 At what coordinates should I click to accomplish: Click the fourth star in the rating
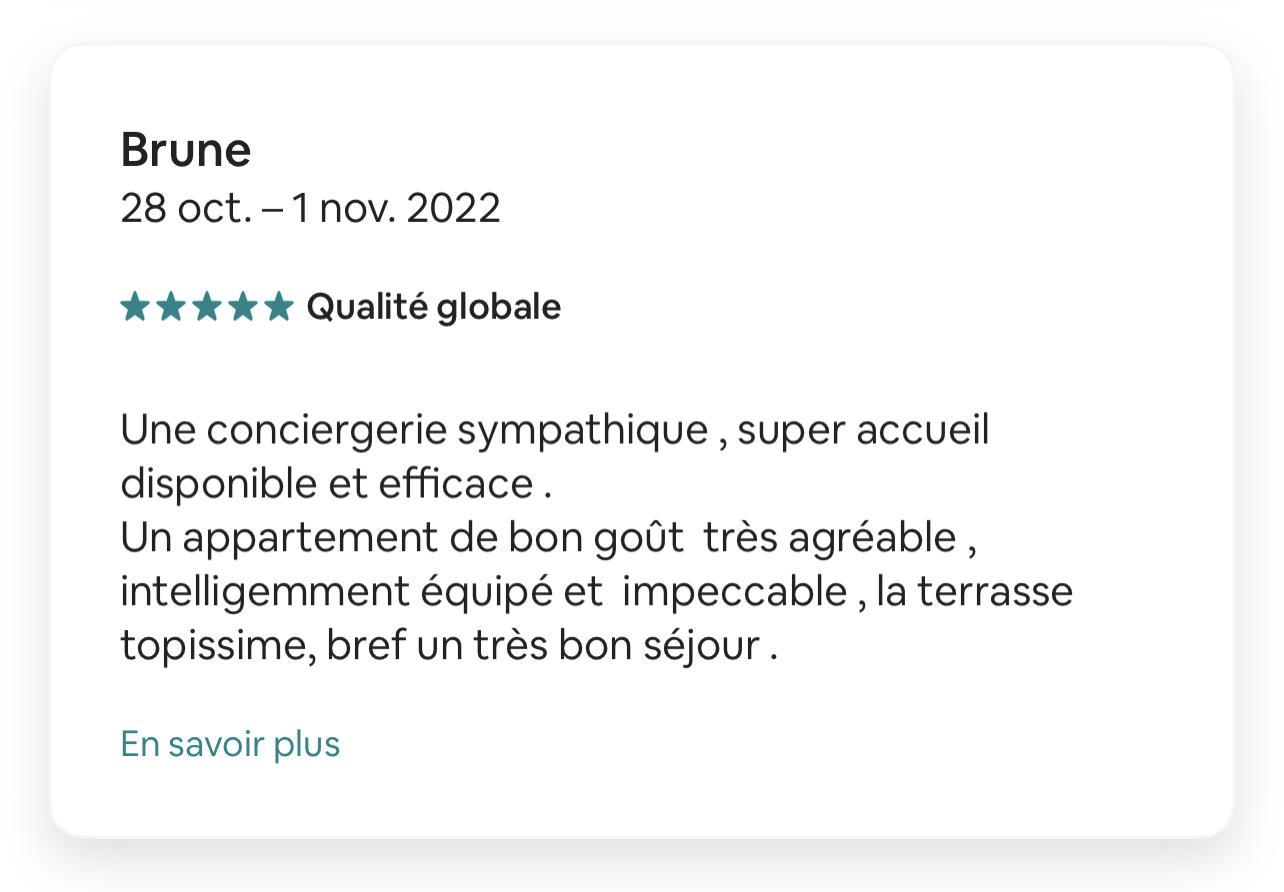coord(243,307)
